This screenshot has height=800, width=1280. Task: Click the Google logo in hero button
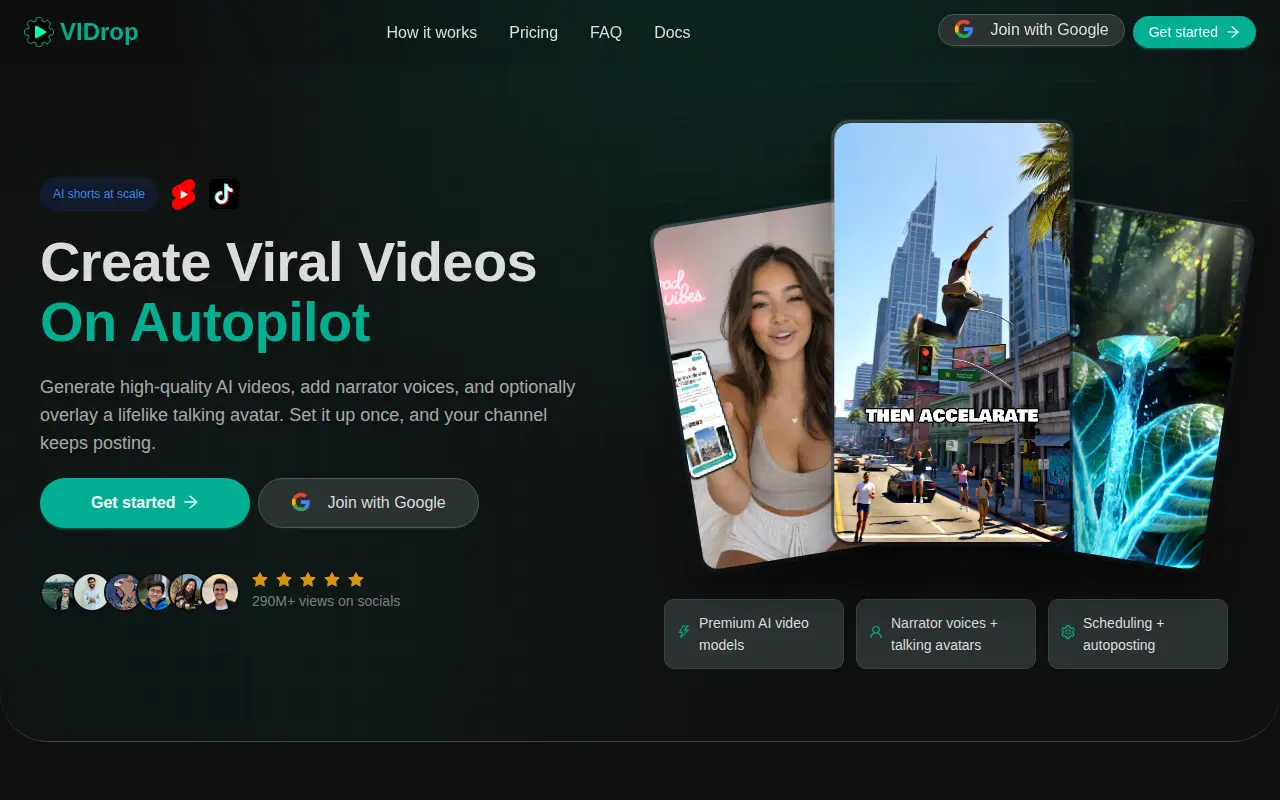pos(301,502)
